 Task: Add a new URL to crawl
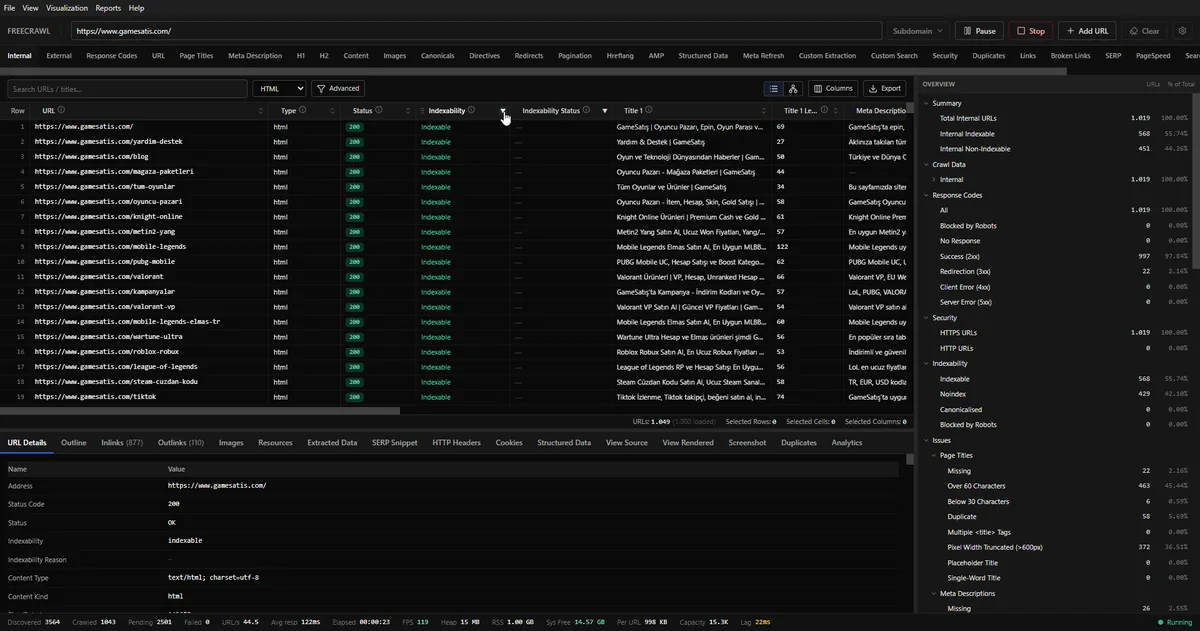(x=1087, y=31)
